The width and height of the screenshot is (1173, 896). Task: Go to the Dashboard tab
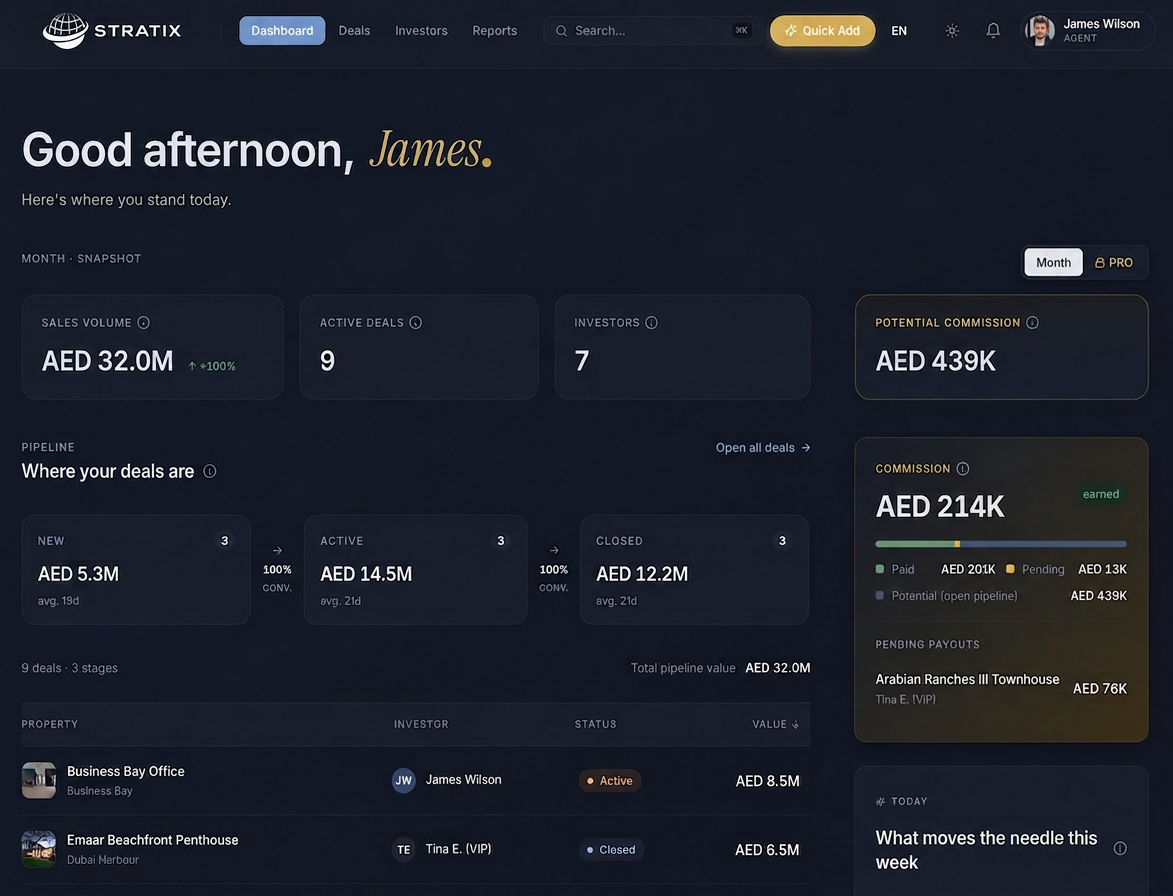(x=282, y=31)
